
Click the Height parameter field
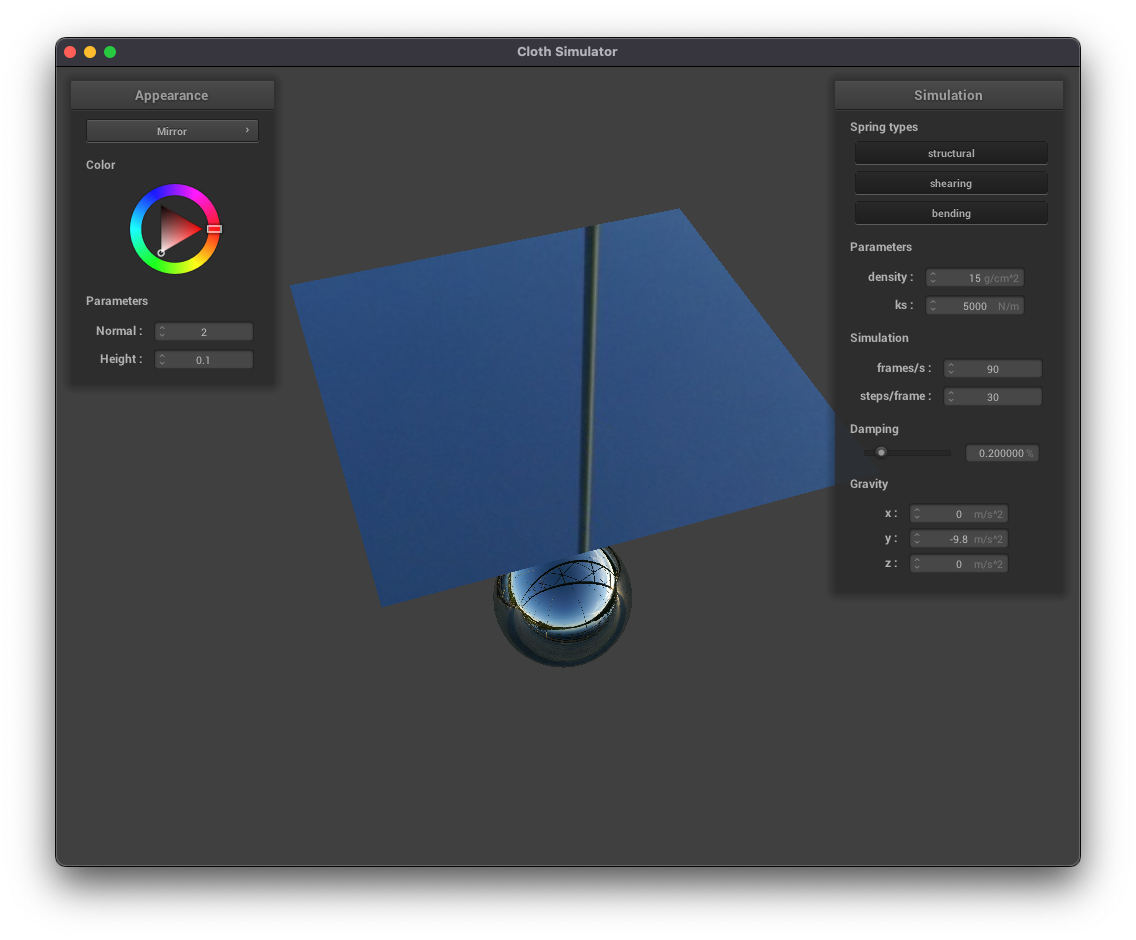pos(204,360)
